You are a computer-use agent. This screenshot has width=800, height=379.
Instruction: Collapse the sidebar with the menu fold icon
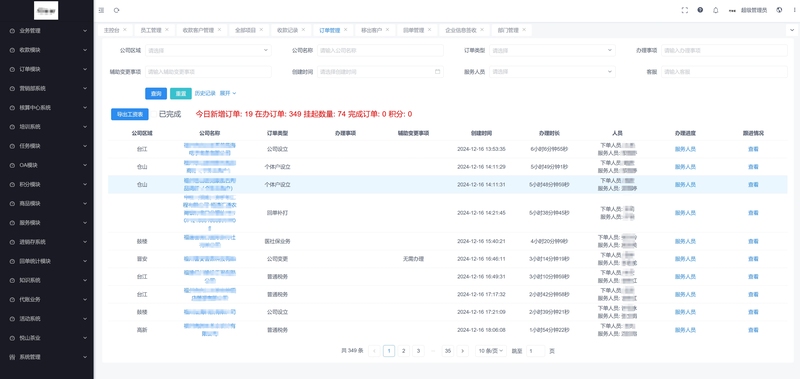tap(102, 10)
